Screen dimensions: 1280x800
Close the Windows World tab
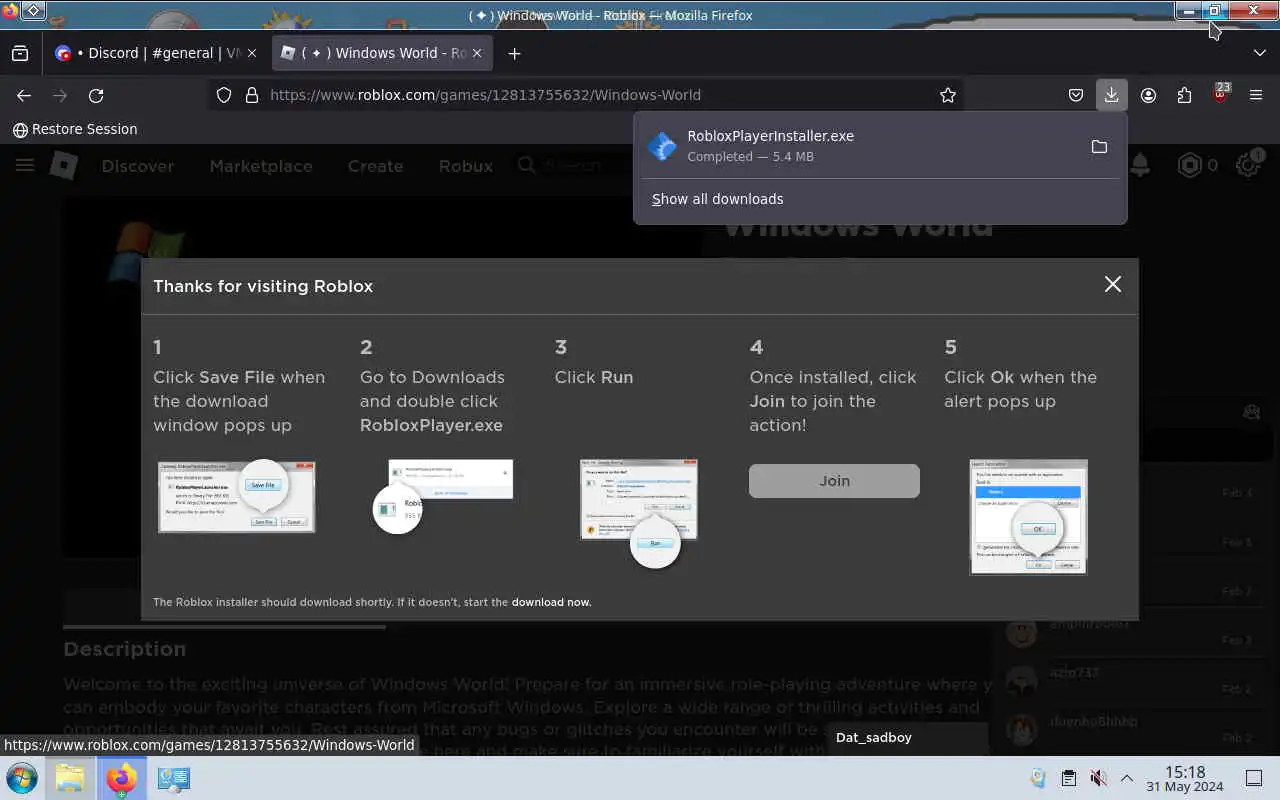tap(476, 53)
